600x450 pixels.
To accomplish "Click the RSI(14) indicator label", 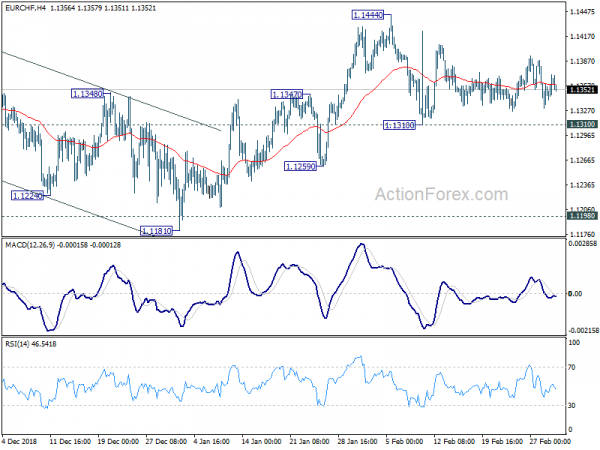I will click(x=17, y=344).
